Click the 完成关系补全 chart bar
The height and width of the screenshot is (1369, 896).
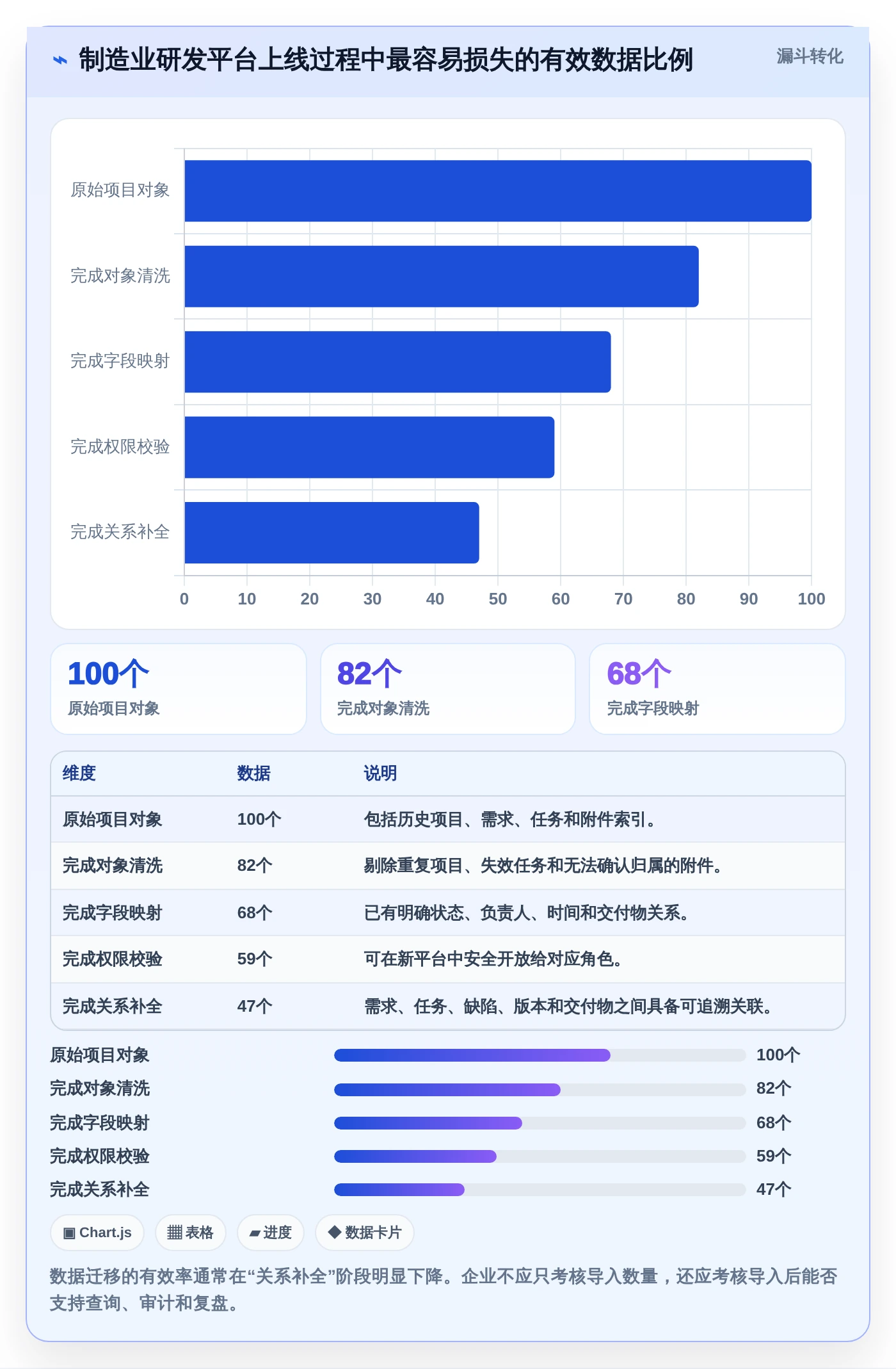332,533
